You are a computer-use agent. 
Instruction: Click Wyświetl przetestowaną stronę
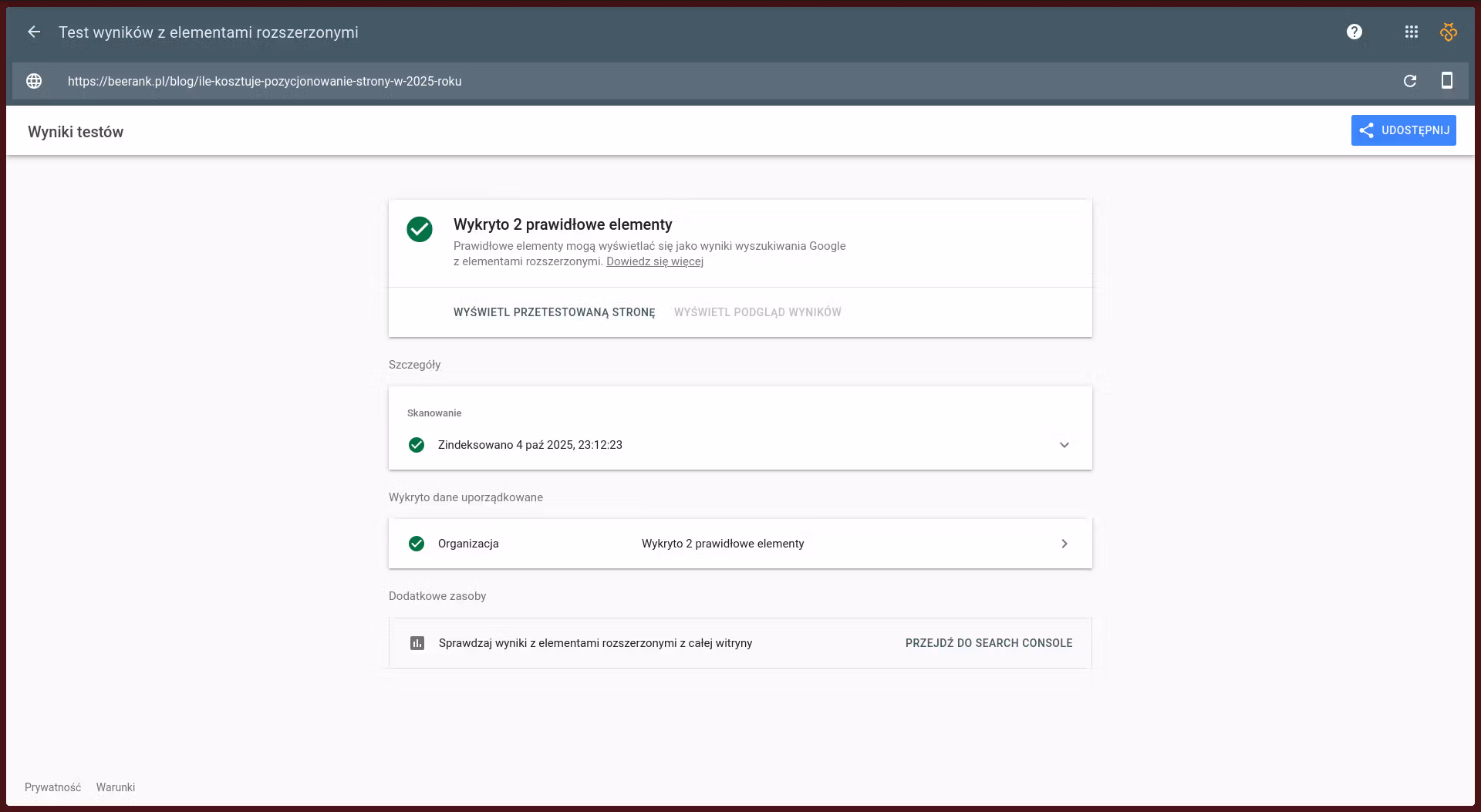point(554,312)
